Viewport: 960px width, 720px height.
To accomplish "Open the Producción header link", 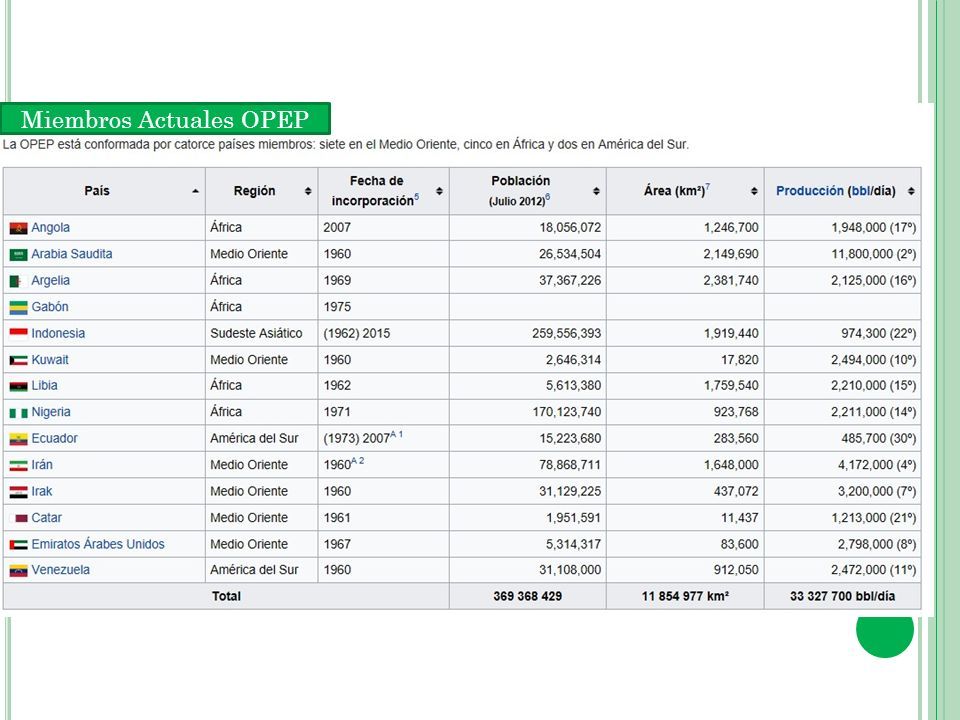I will [809, 191].
